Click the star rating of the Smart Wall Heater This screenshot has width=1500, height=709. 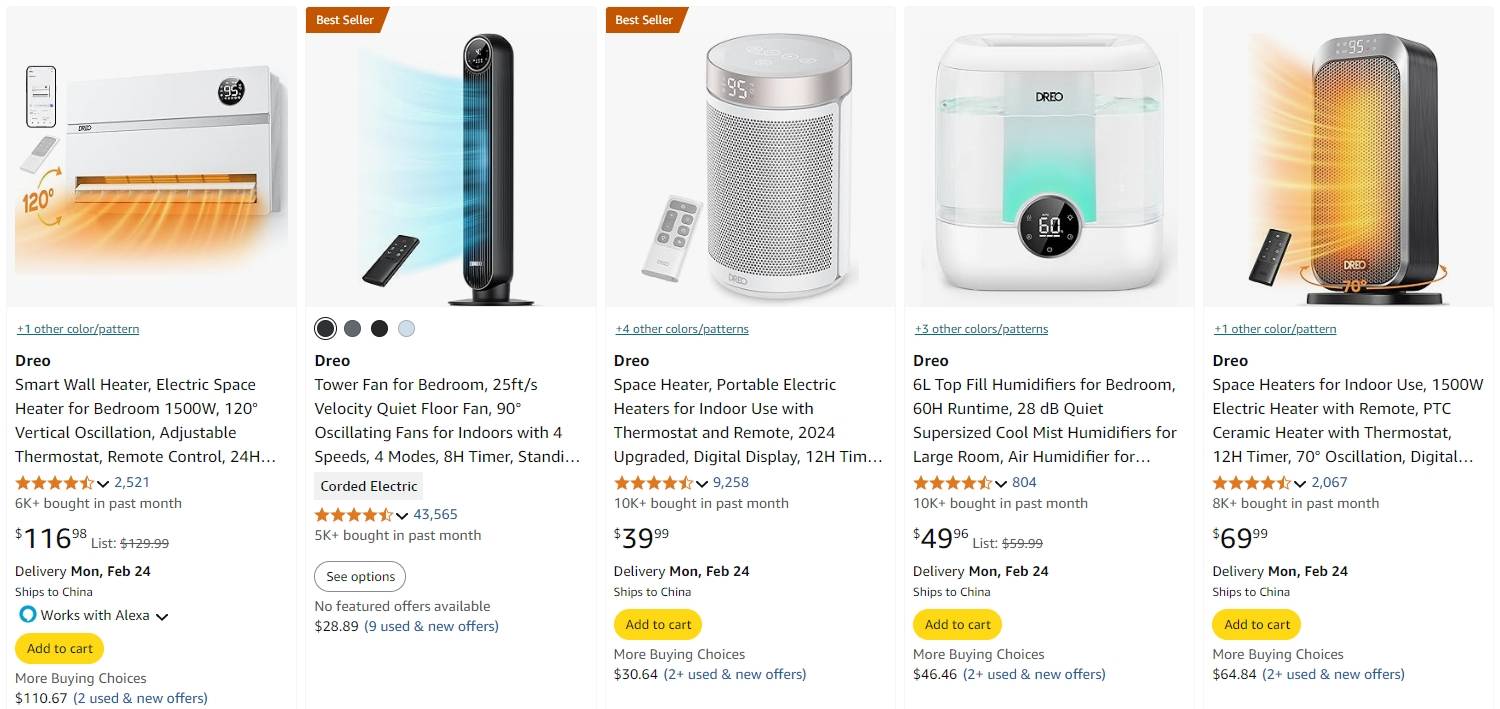56,482
